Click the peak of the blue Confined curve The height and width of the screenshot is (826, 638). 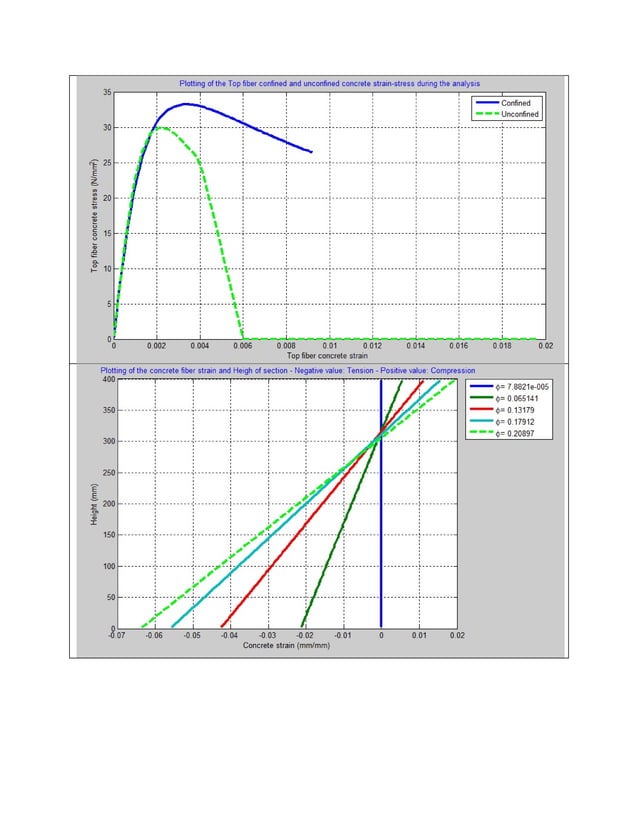click(185, 104)
